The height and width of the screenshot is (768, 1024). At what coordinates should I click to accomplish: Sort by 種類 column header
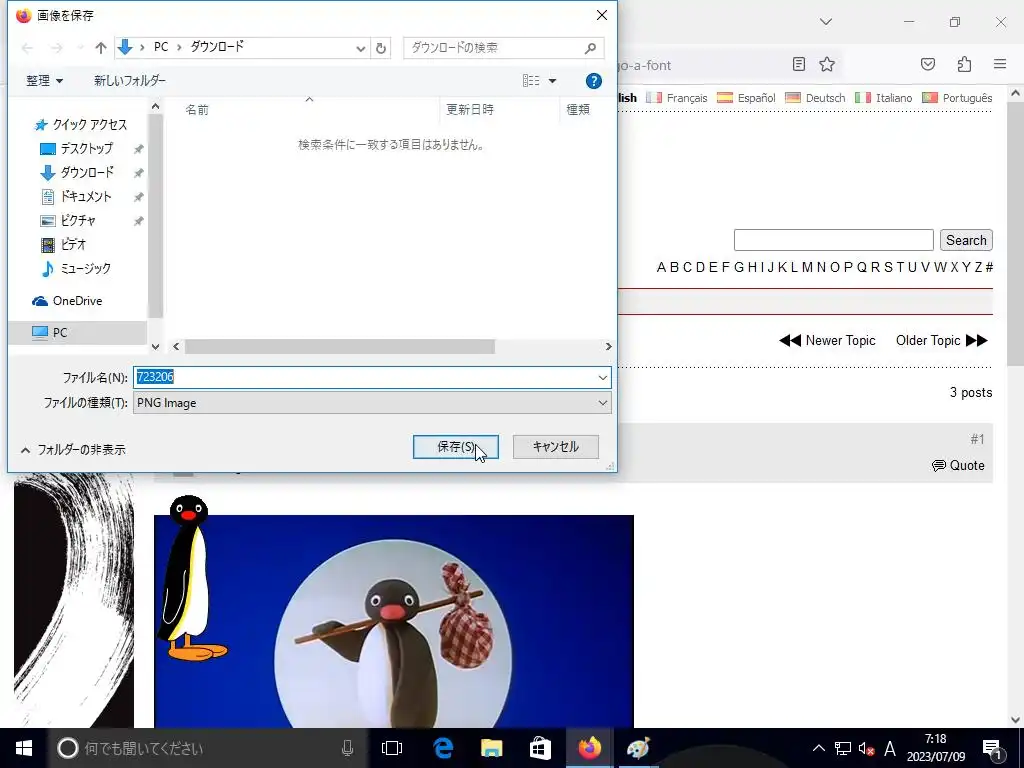pos(577,110)
